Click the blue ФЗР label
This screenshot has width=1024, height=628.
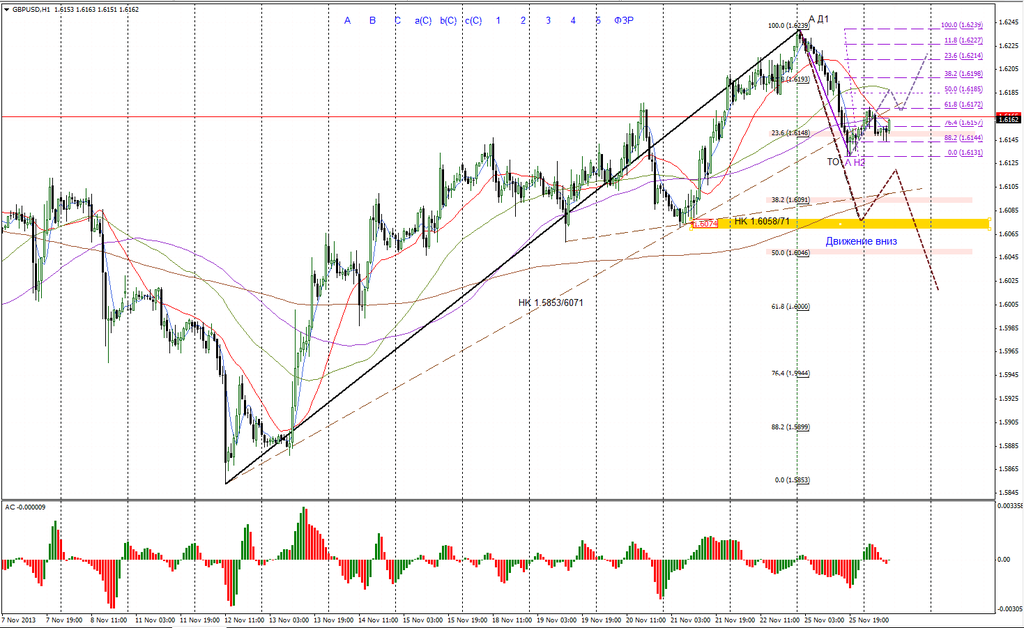click(624, 20)
